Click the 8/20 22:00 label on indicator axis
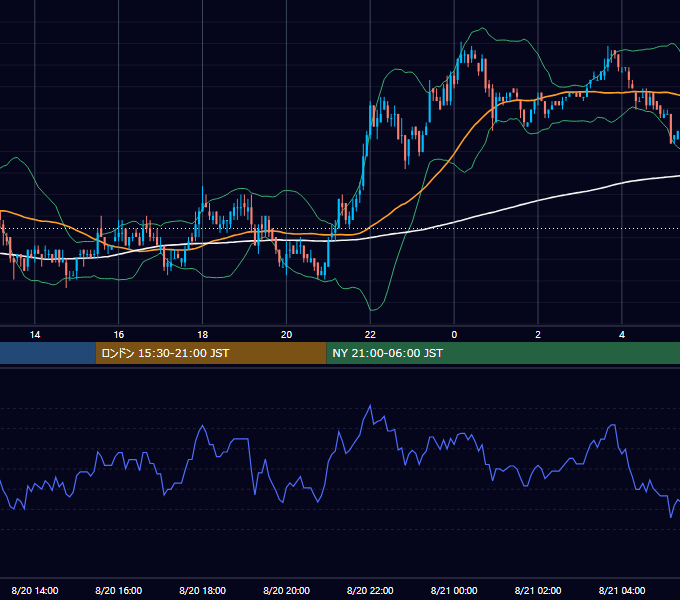Screen dimensions: 680x600 click(x=370, y=590)
